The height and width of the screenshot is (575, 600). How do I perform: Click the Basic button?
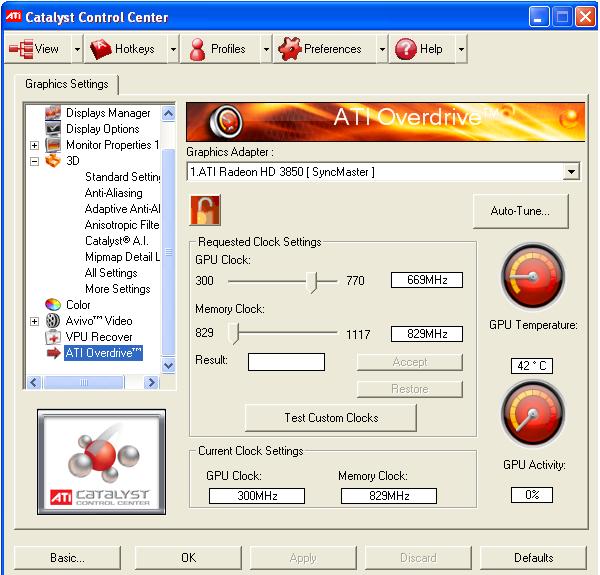(x=67, y=558)
